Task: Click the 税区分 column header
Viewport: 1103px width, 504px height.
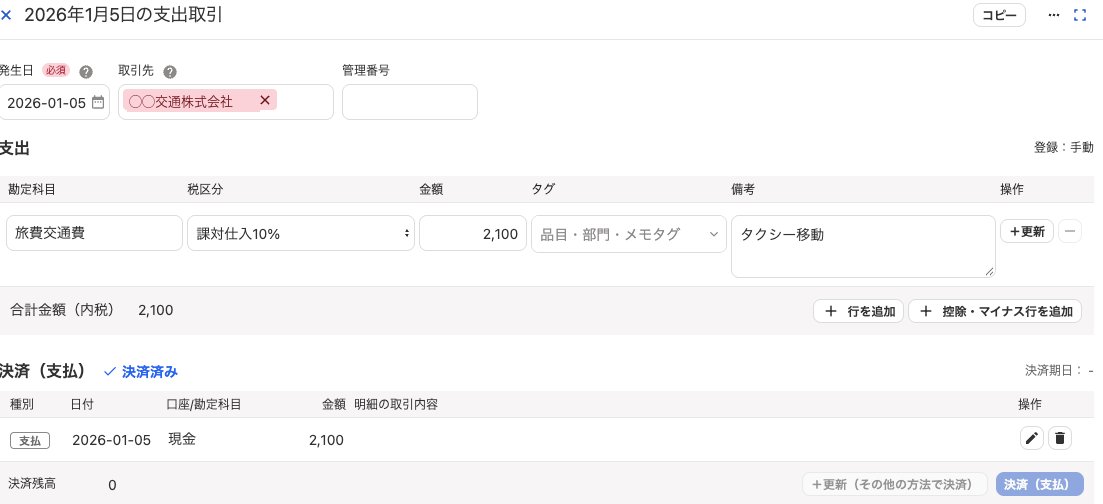Action: click(x=205, y=189)
